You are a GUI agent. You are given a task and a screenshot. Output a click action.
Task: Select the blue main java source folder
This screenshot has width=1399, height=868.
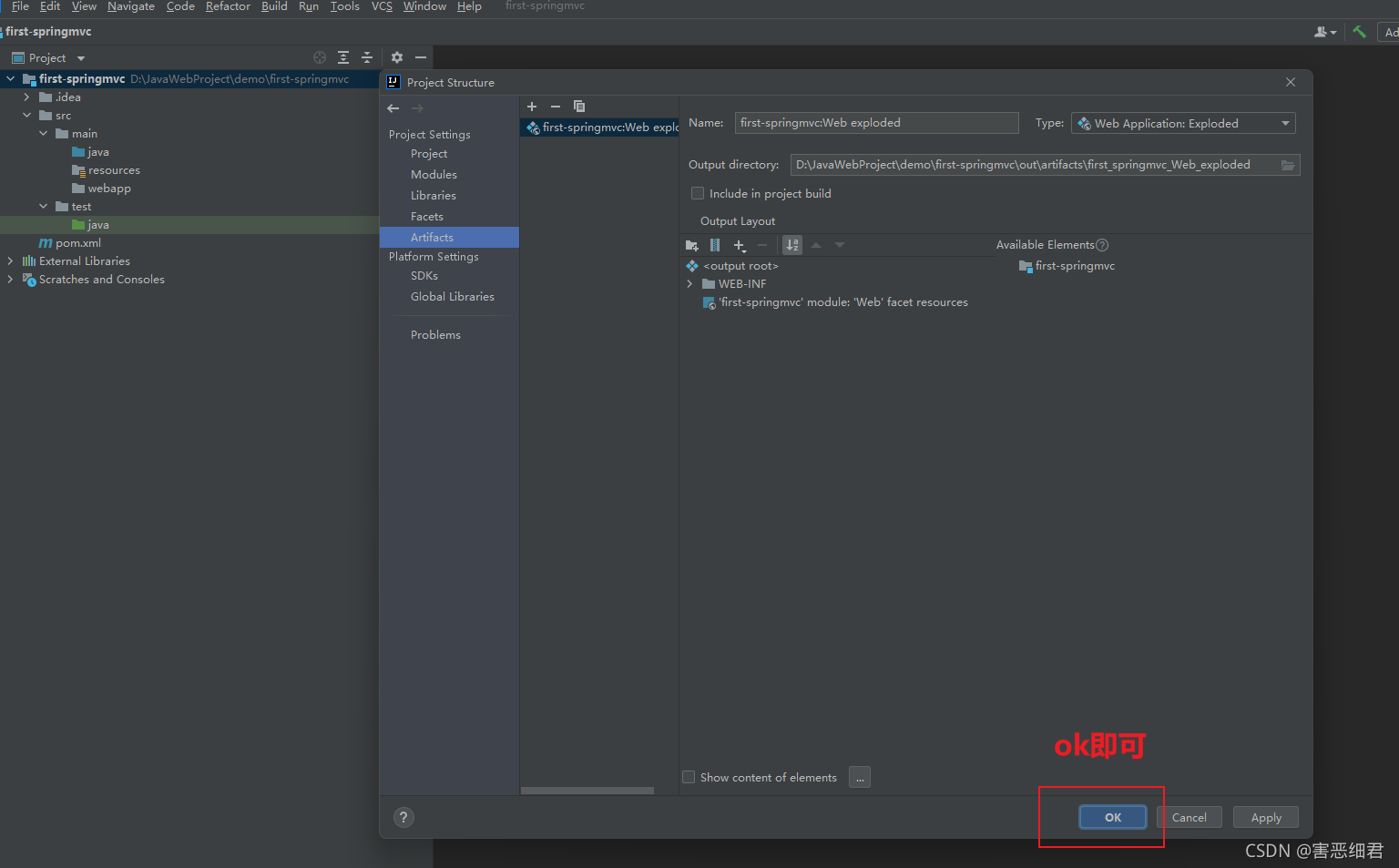click(x=90, y=152)
